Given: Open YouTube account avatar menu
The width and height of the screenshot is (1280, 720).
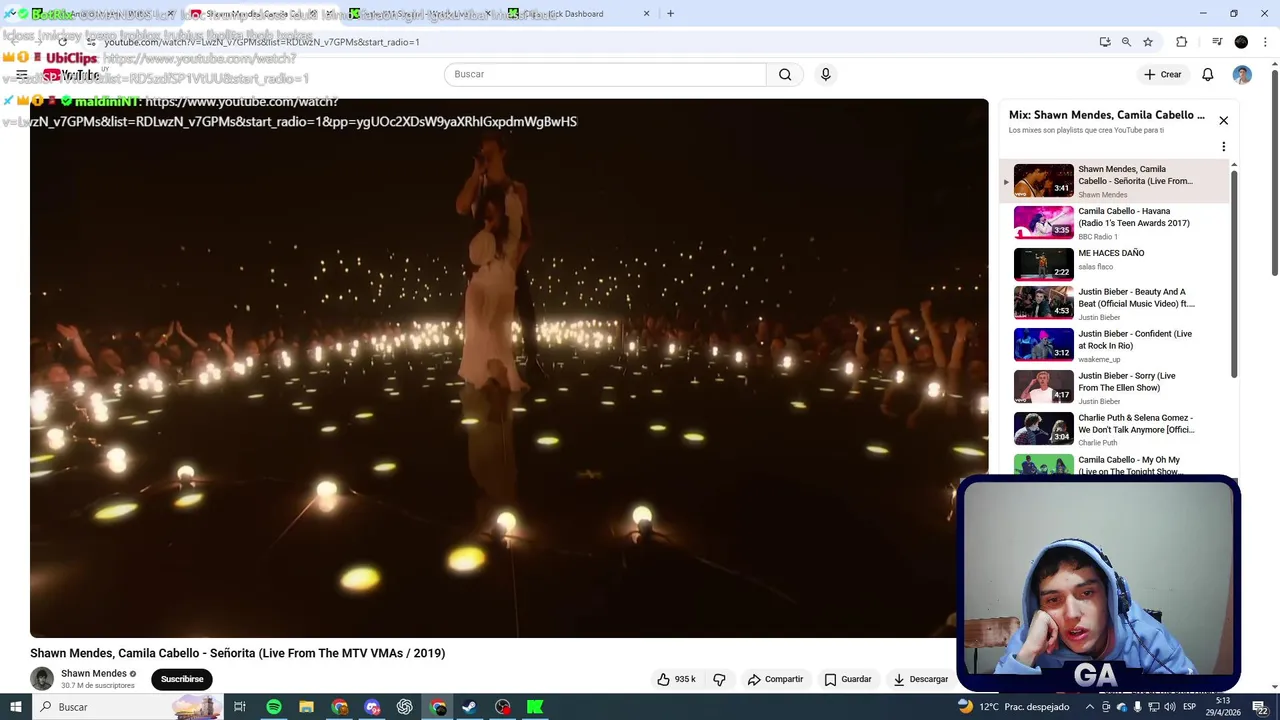Looking at the screenshot, I should click(x=1242, y=75).
